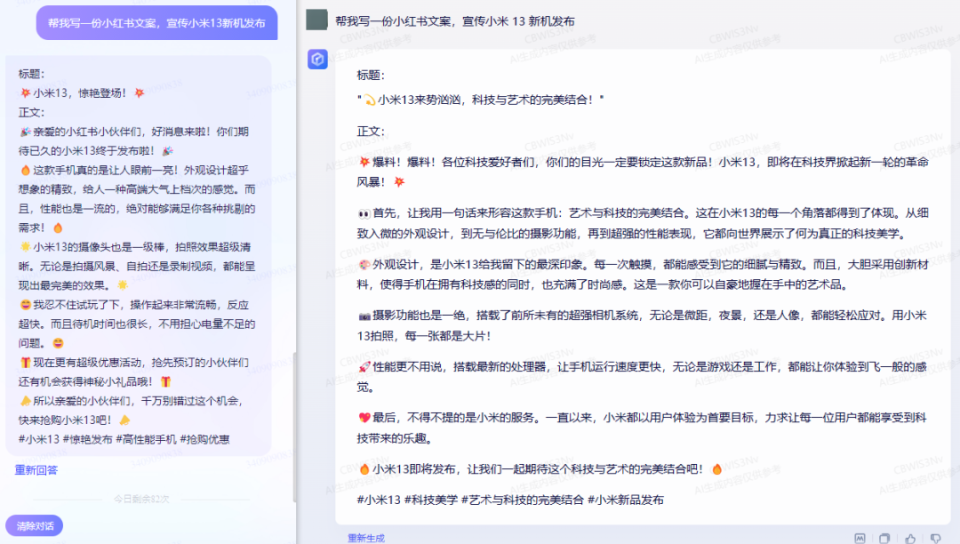Image resolution: width=960 pixels, height=544 pixels.
Task: Click 重新回答 link in left chat
Action: pos(36,470)
